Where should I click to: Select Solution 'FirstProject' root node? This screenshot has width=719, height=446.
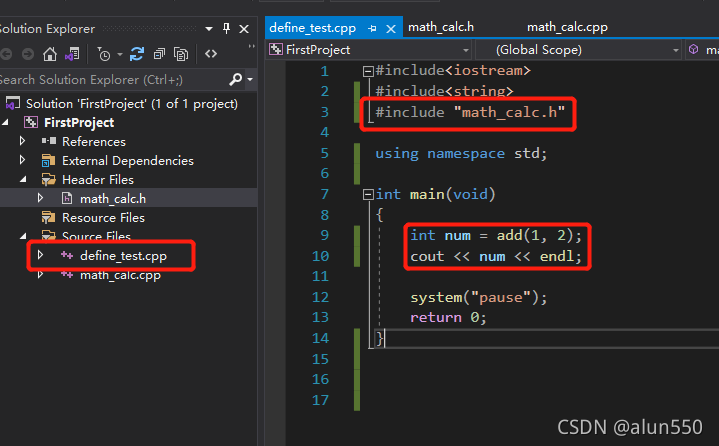pos(132,104)
